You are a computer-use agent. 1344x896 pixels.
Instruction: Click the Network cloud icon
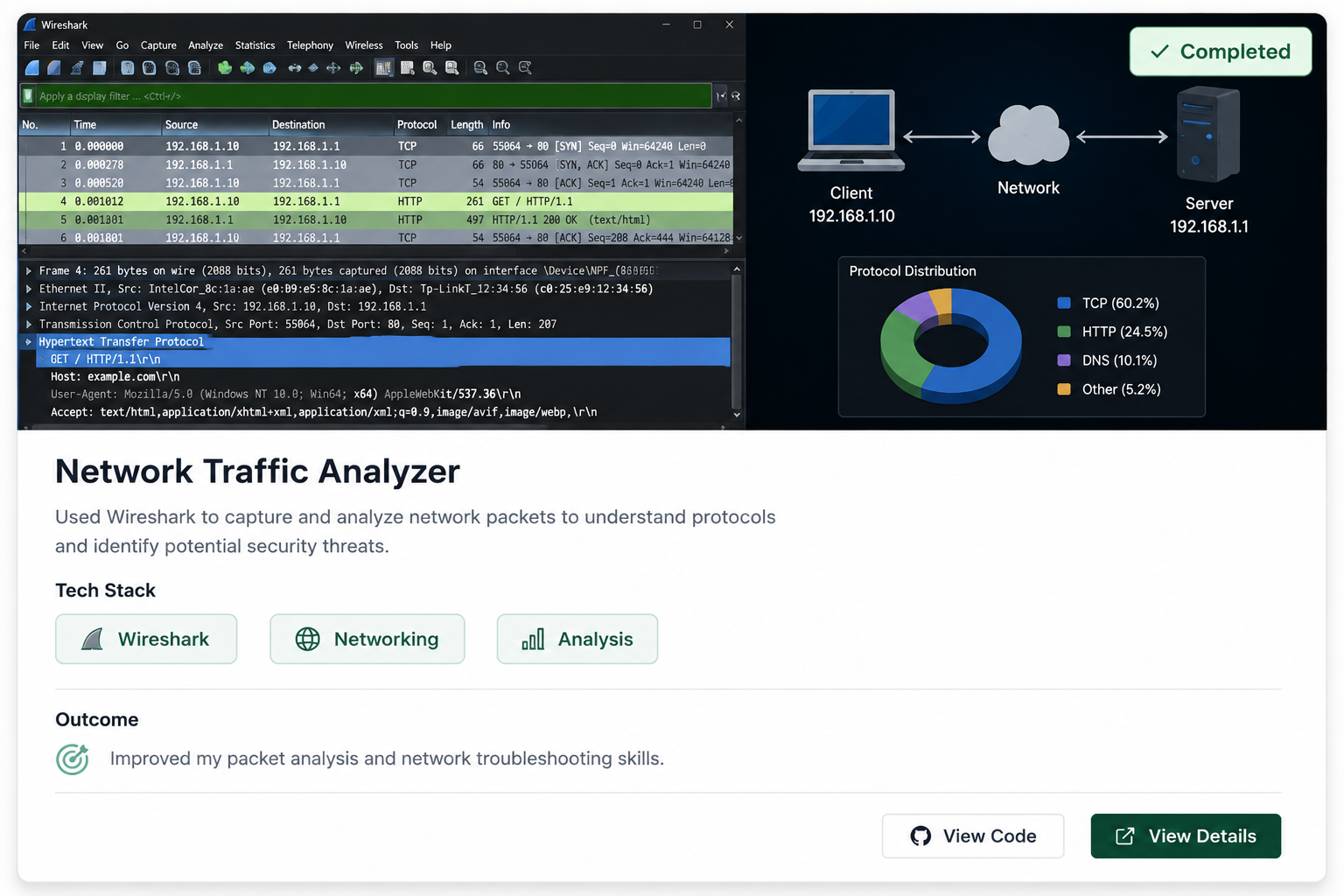[x=1028, y=134]
